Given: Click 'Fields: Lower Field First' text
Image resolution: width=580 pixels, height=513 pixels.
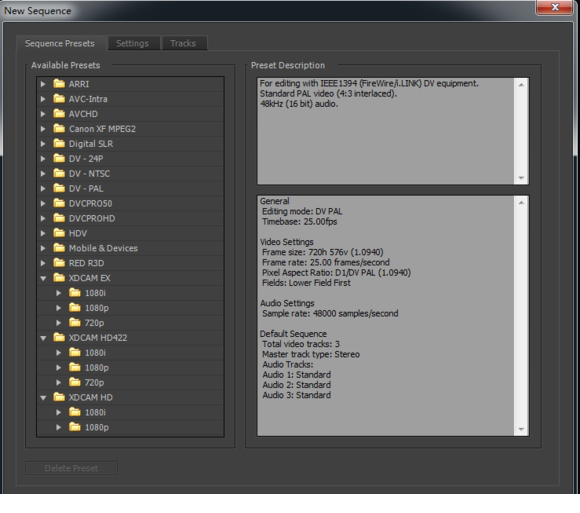Looking at the screenshot, I should 306,283.
